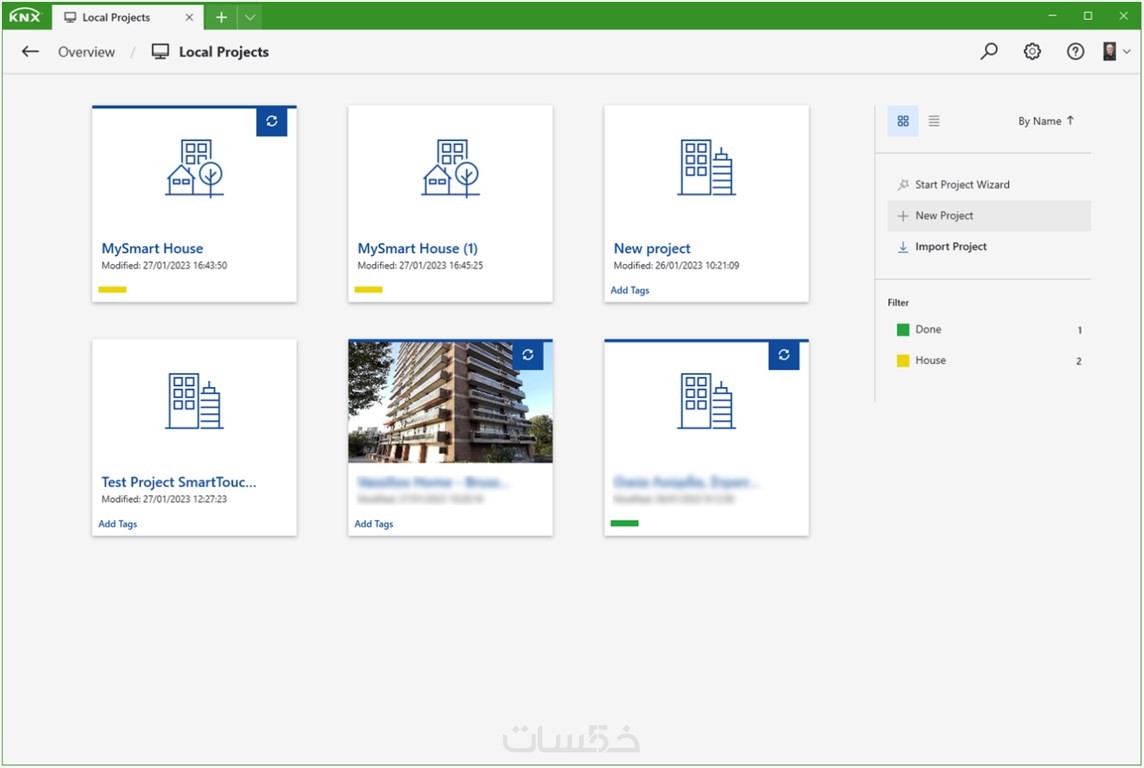This screenshot has height=768, width=1144.
Task: Add Tags on the building photo card
Action: coord(374,524)
